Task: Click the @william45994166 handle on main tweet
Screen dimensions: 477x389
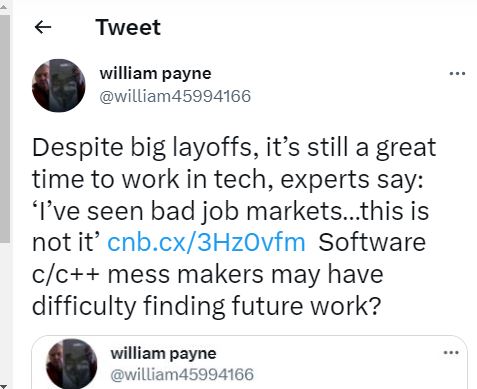Action: [x=175, y=96]
